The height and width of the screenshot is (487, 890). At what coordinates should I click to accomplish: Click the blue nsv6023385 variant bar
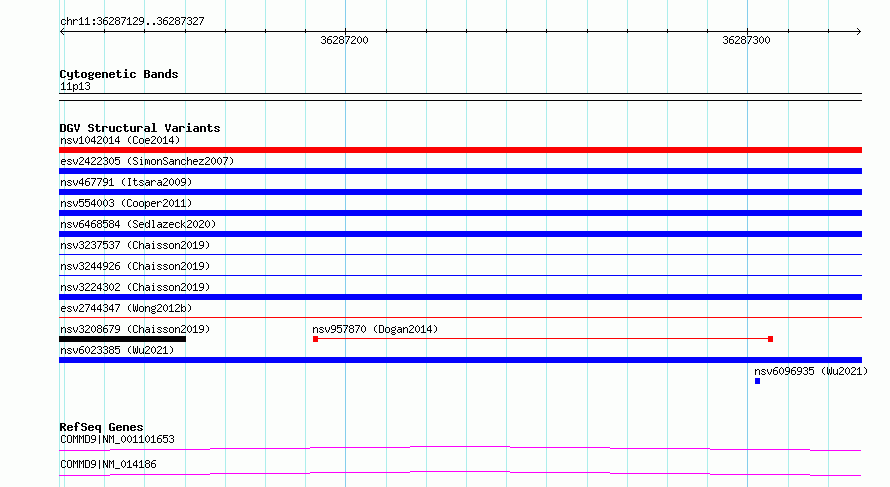click(460, 360)
